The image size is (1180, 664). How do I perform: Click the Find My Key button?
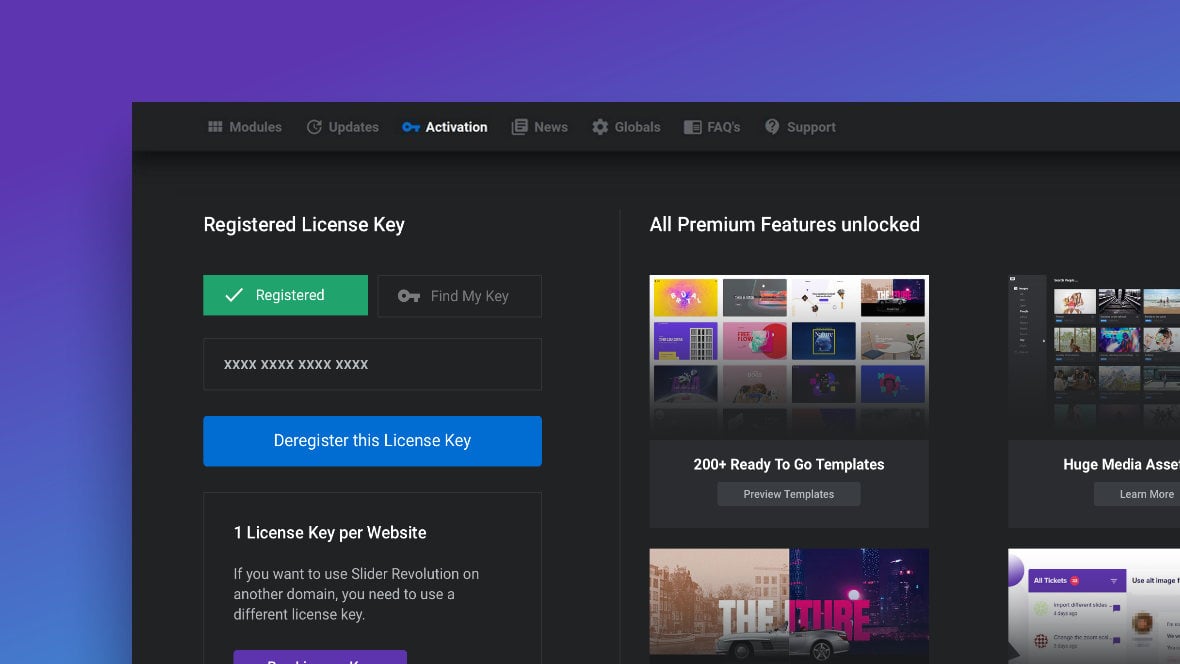tap(459, 296)
